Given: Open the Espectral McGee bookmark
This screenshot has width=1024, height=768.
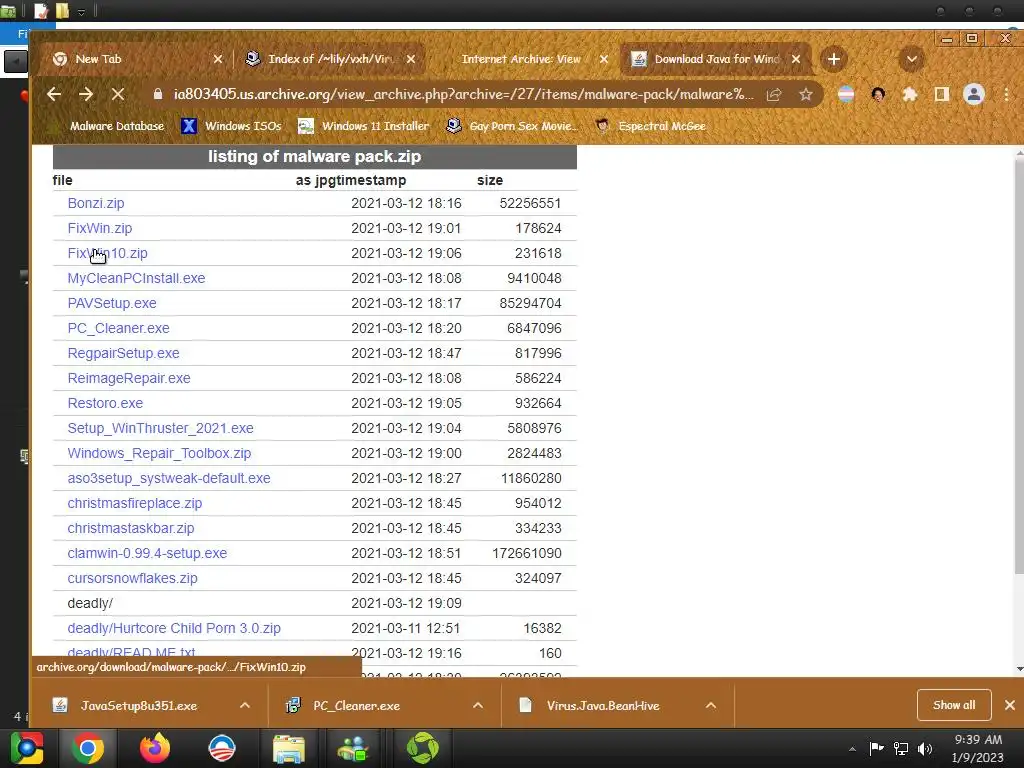Looking at the screenshot, I should point(650,126).
